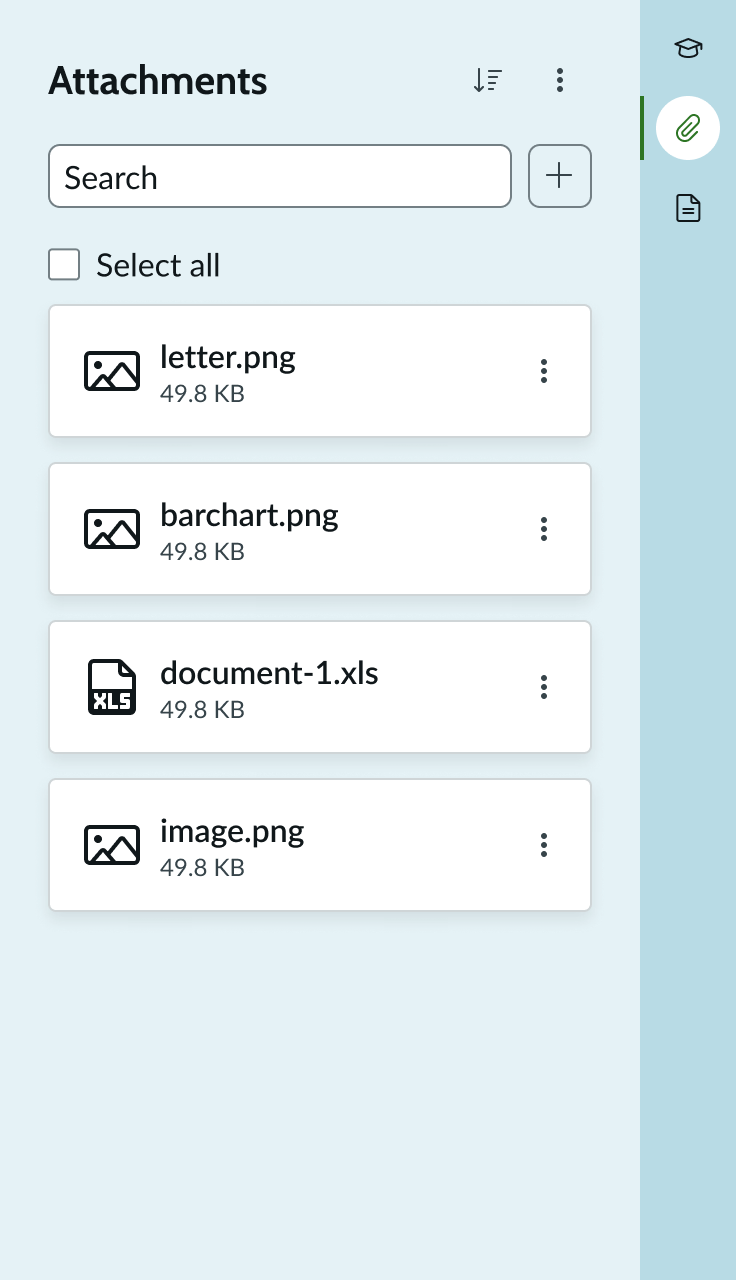Click inside the Search field
Screen dimensions: 736x1280
coord(280,176)
